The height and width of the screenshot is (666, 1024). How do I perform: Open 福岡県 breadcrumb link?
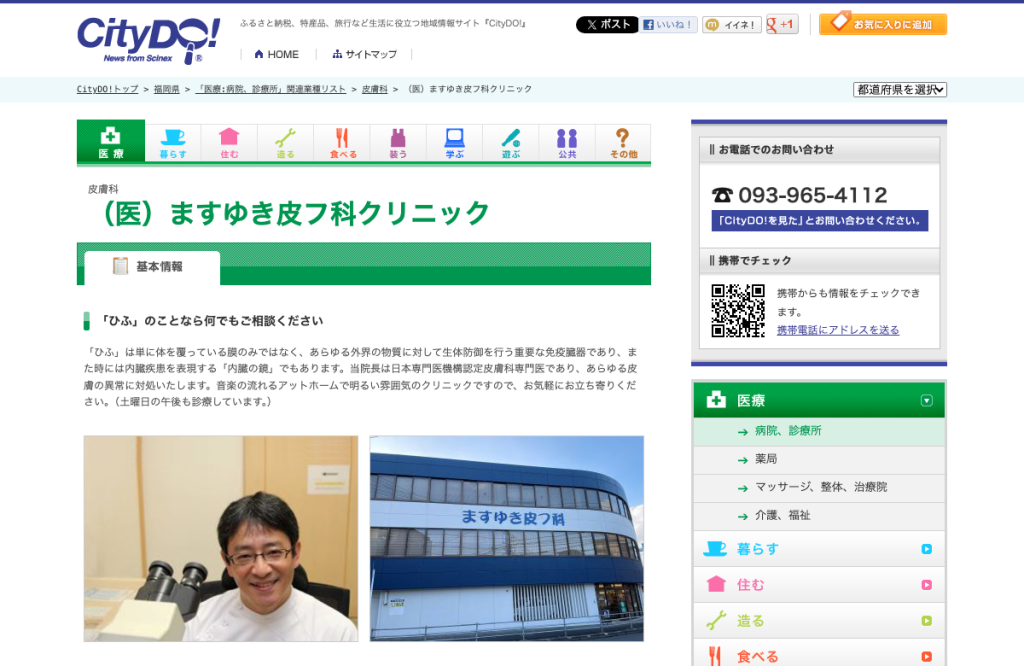pyautogui.click(x=167, y=89)
